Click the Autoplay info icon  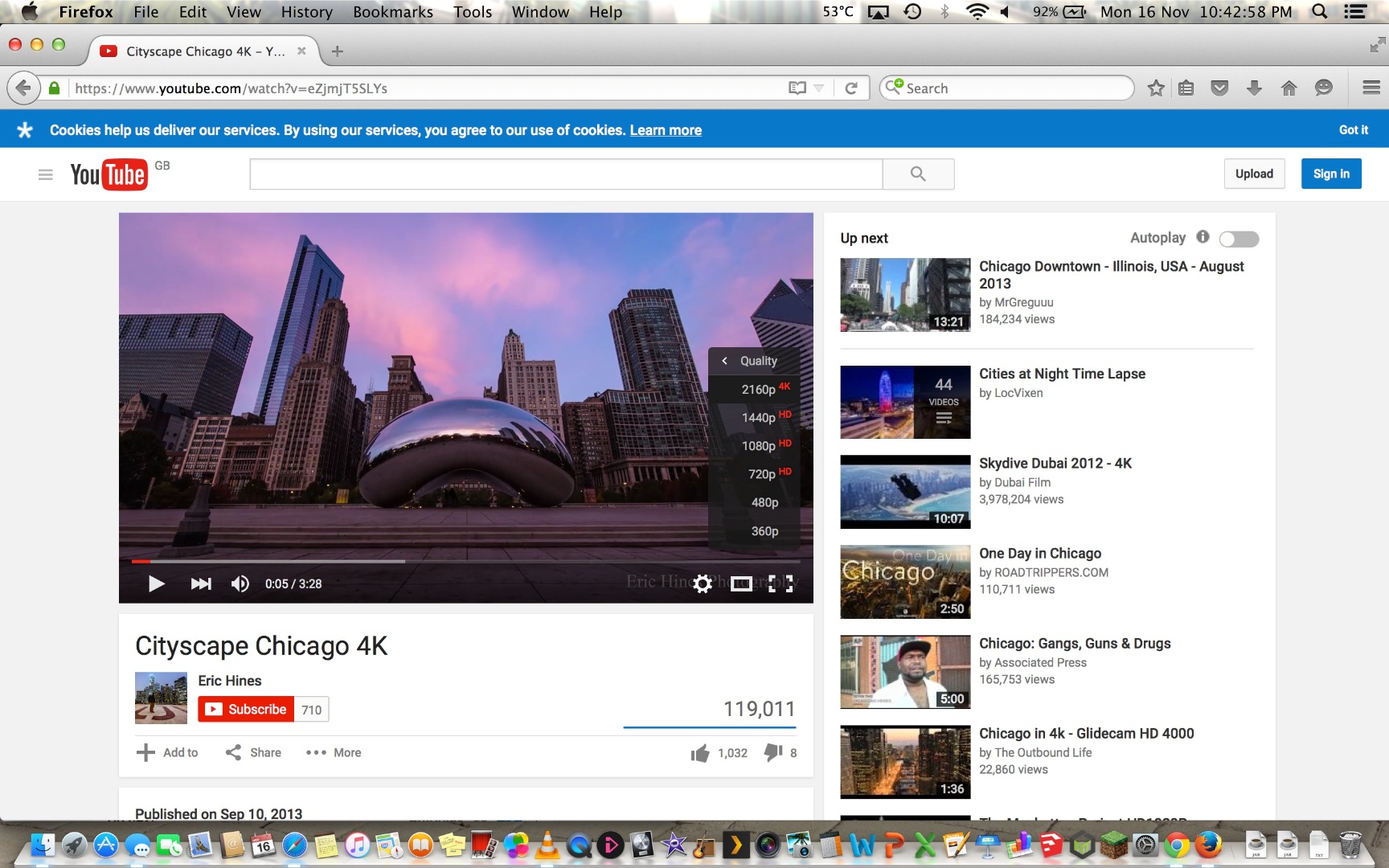tap(1203, 237)
